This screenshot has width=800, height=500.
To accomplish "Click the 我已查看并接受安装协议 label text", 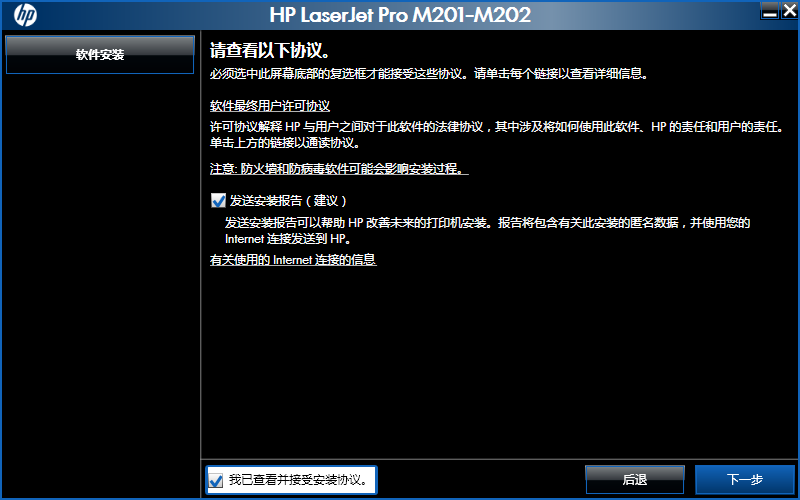I will tap(299, 480).
